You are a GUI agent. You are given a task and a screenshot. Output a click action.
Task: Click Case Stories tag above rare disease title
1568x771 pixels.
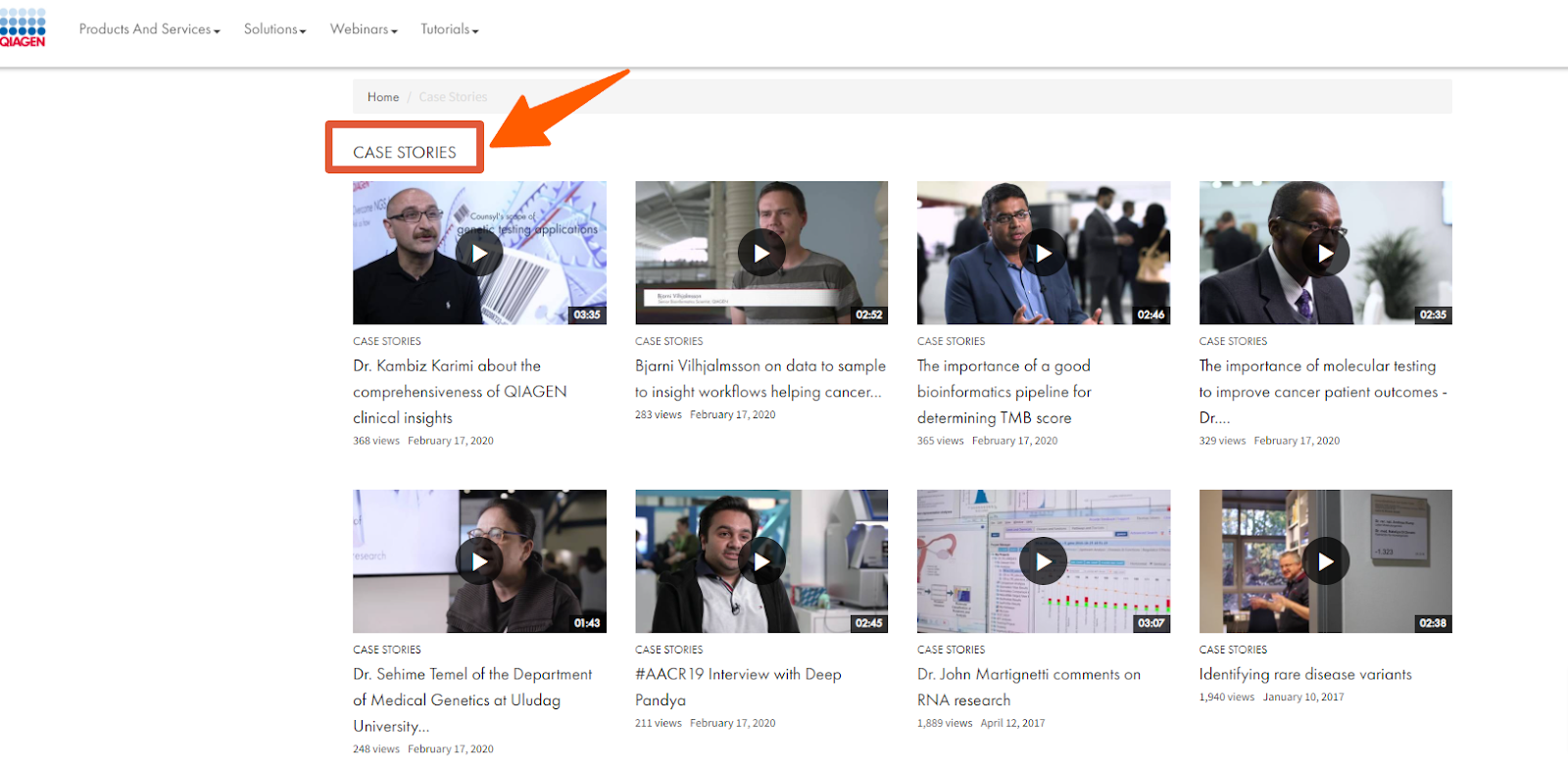coord(1234,650)
